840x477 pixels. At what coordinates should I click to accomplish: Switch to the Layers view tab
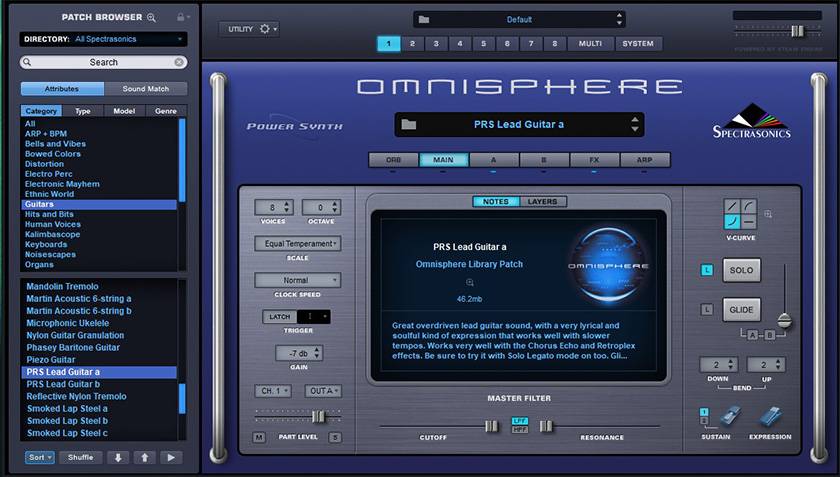[542, 202]
